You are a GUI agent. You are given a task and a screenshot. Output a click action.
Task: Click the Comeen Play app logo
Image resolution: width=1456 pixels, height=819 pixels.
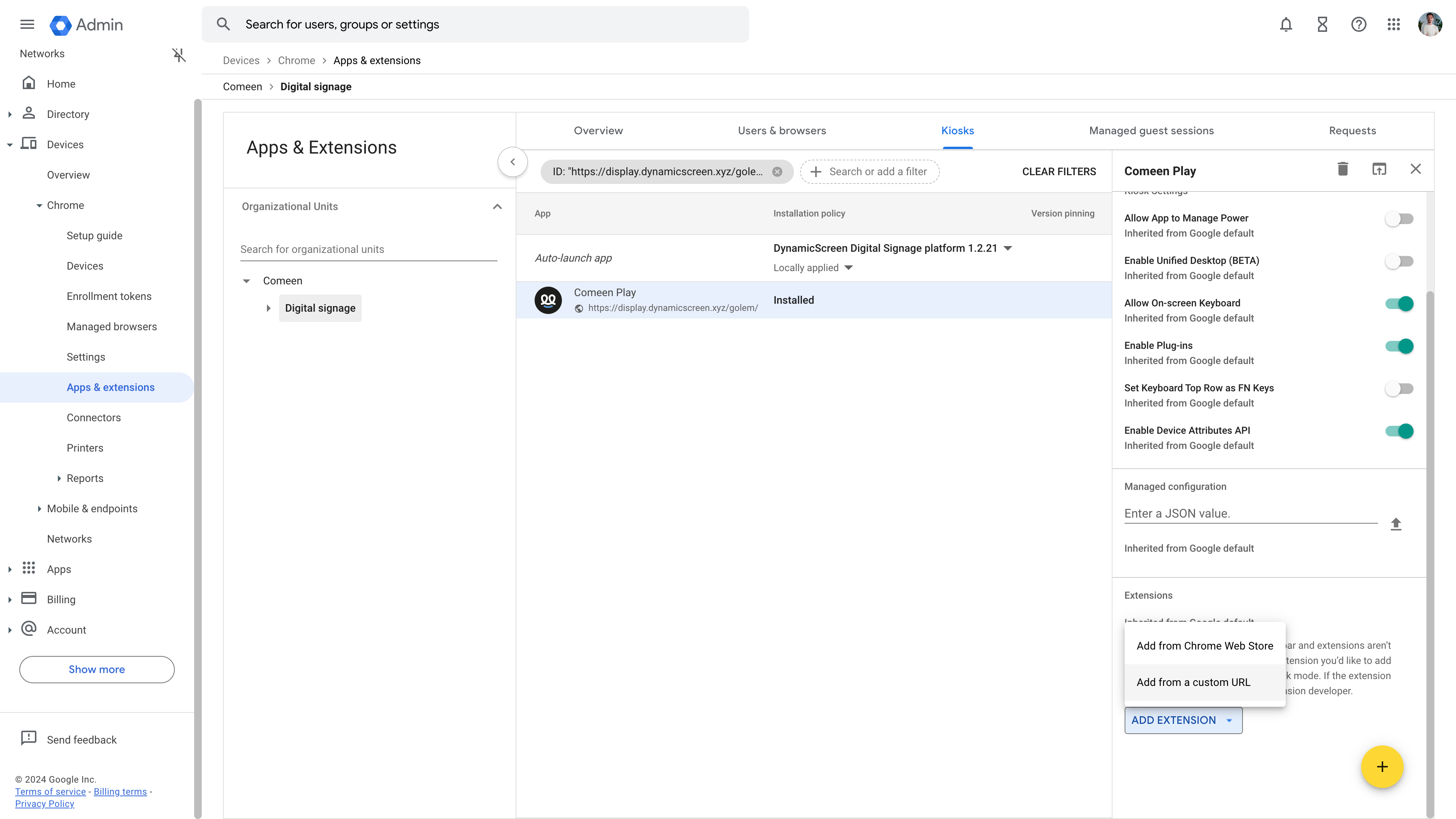tap(548, 300)
